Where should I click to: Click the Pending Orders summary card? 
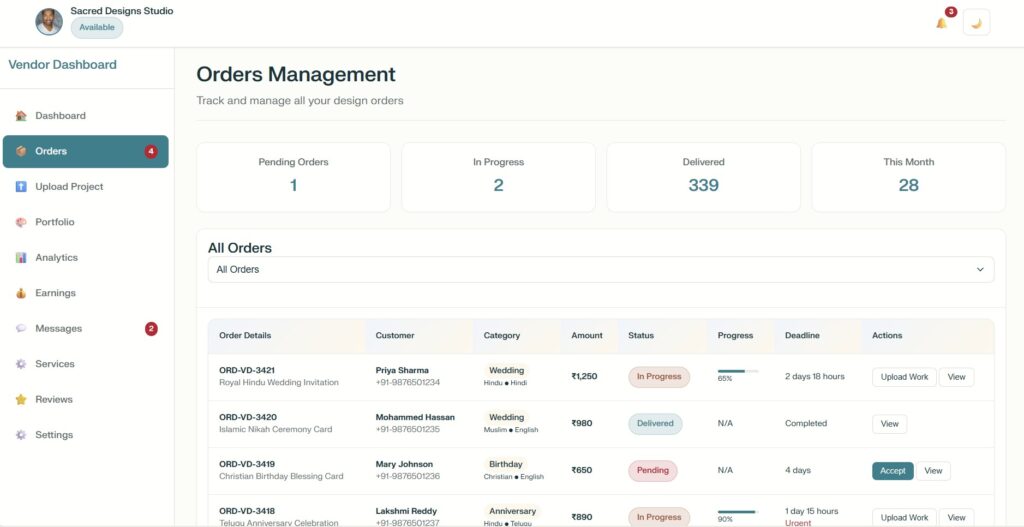(x=293, y=177)
